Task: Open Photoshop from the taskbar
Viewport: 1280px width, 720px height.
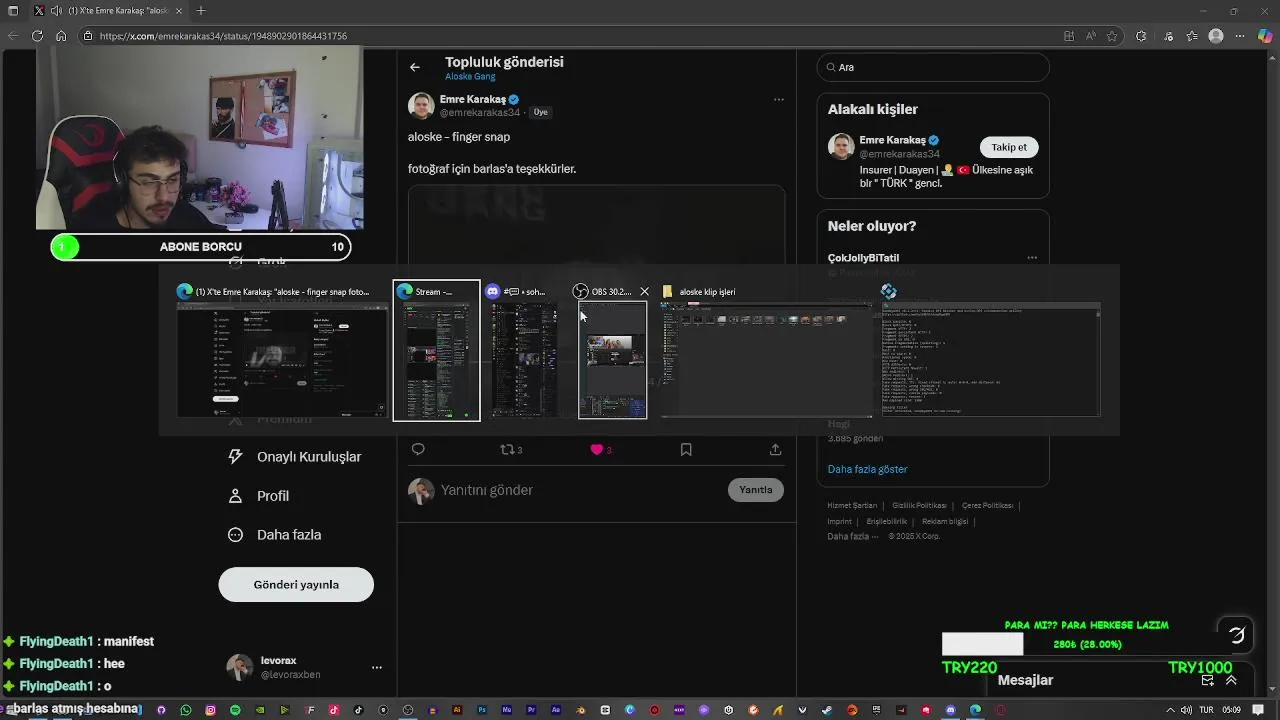Action: 482,710
